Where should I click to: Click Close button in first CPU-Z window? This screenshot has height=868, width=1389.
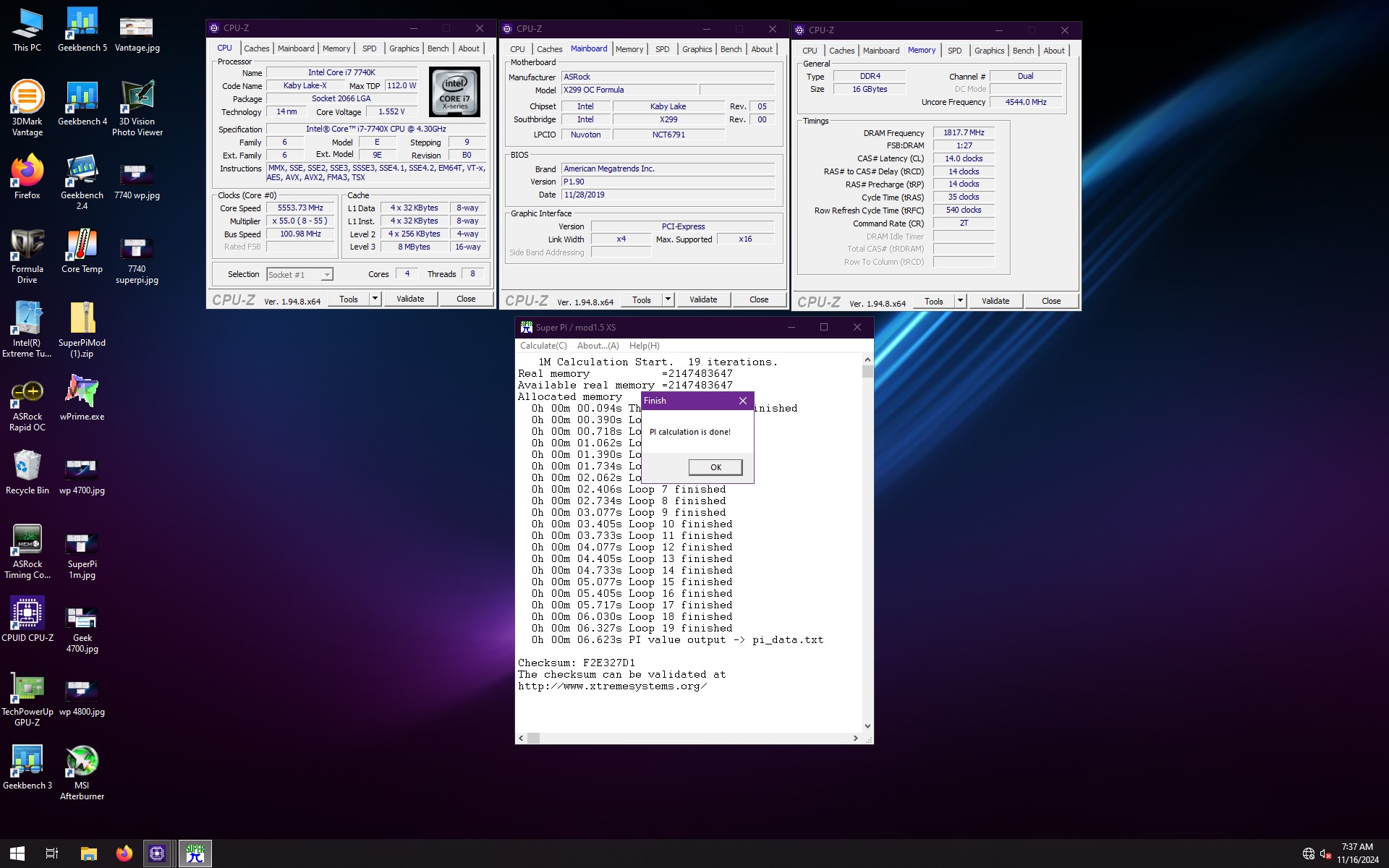coord(466,299)
